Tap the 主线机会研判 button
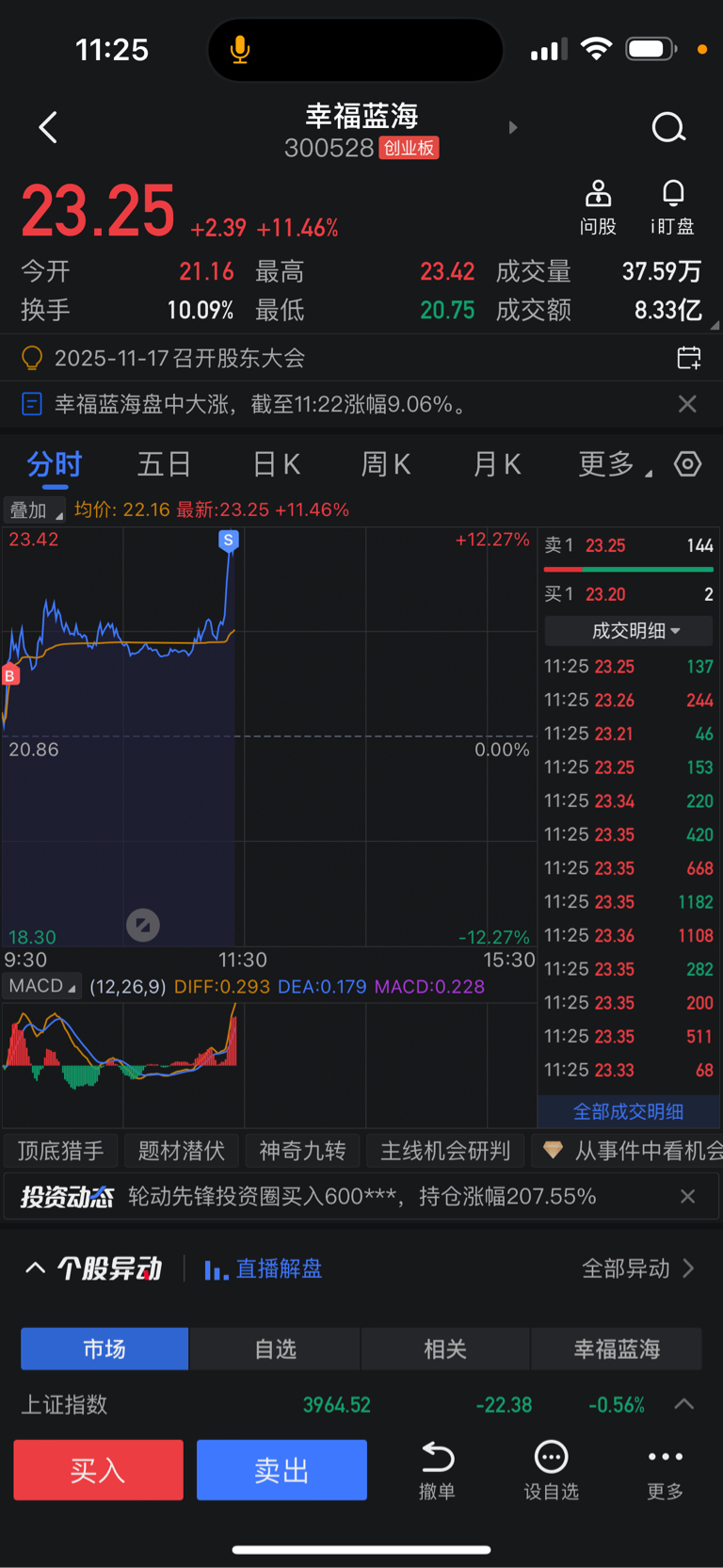Viewport: 723px width, 1568px height. pos(445,1151)
